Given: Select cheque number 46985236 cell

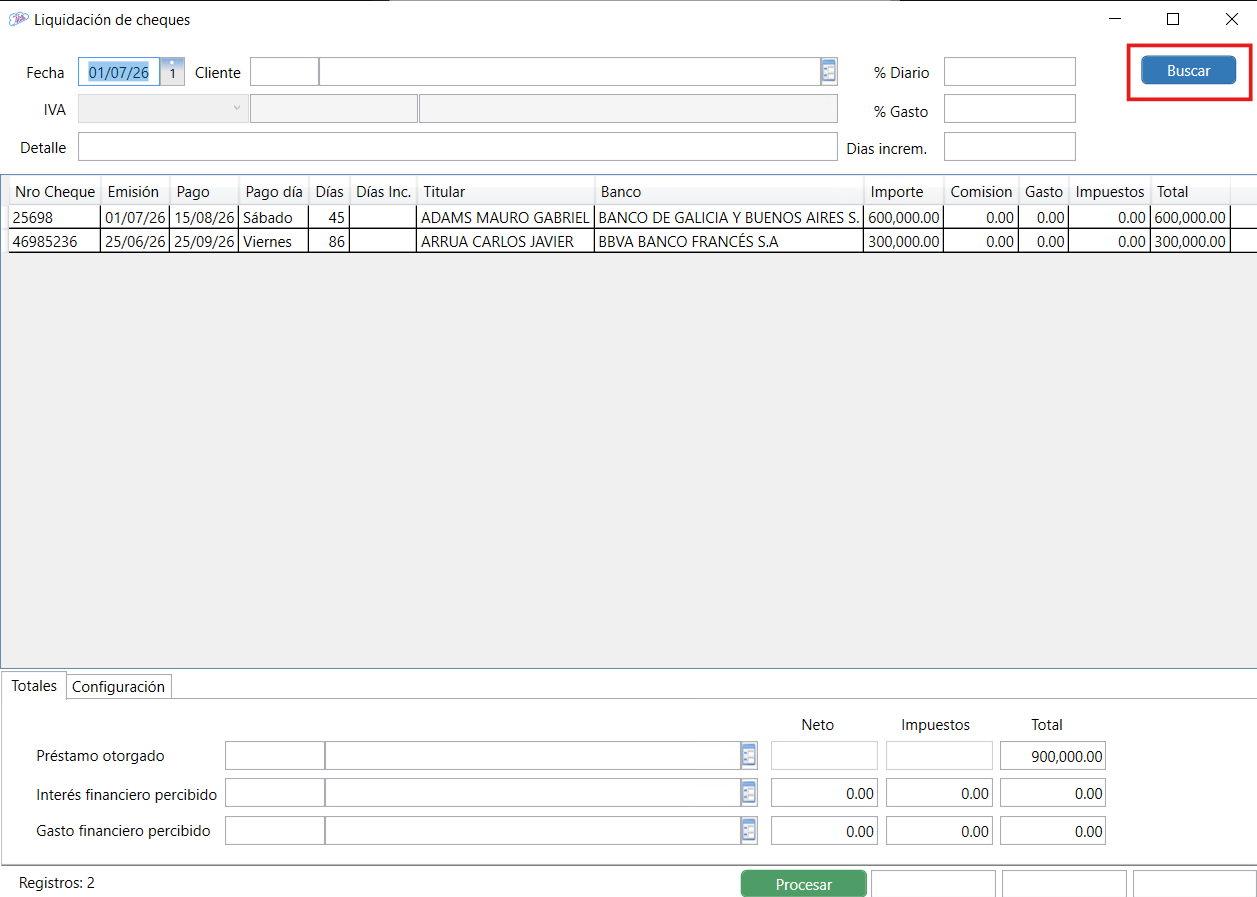Looking at the screenshot, I should pyautogui.click(x=55, y=241).
